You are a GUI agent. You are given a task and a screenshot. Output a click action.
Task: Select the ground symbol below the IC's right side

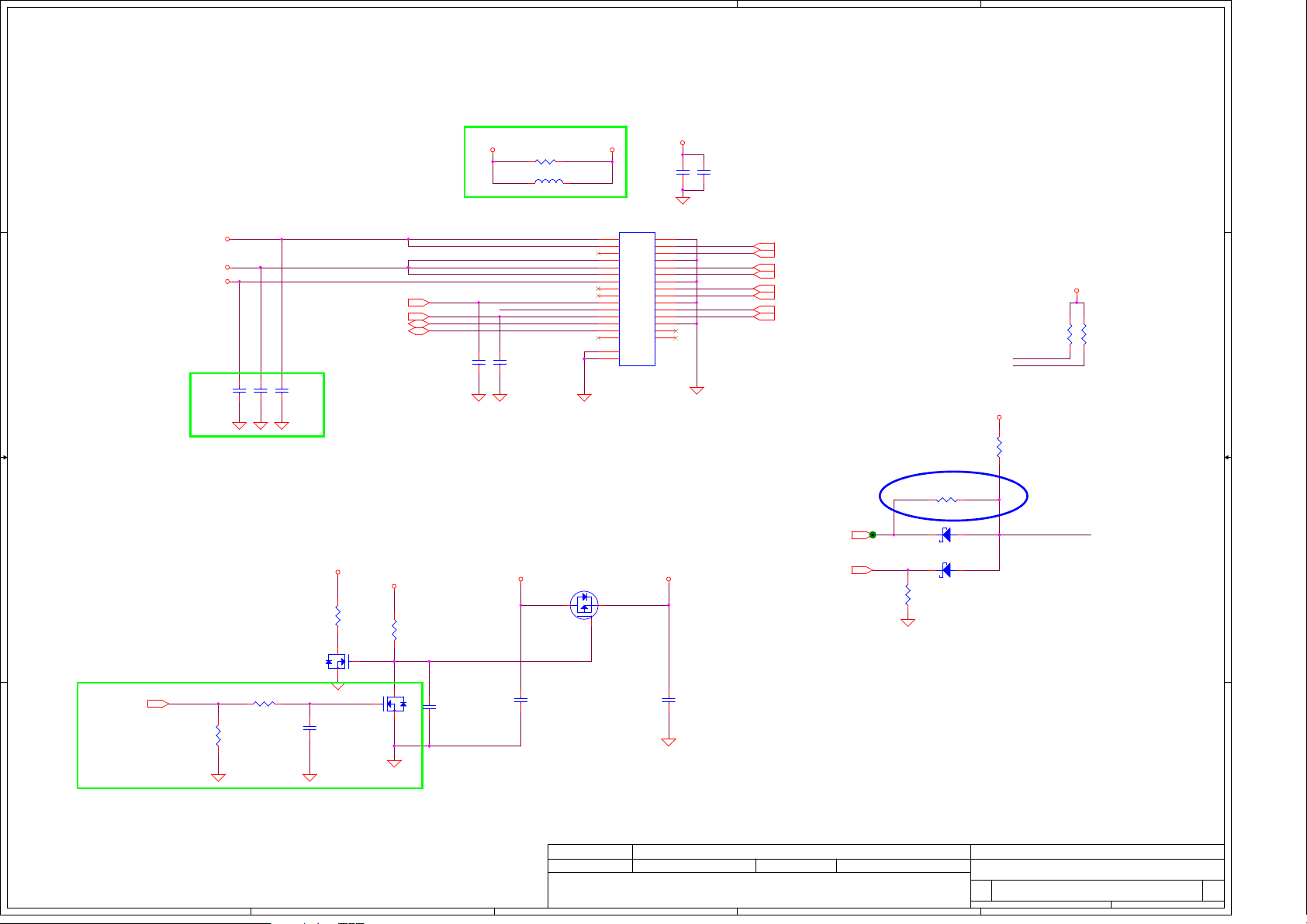coord(697,390)
